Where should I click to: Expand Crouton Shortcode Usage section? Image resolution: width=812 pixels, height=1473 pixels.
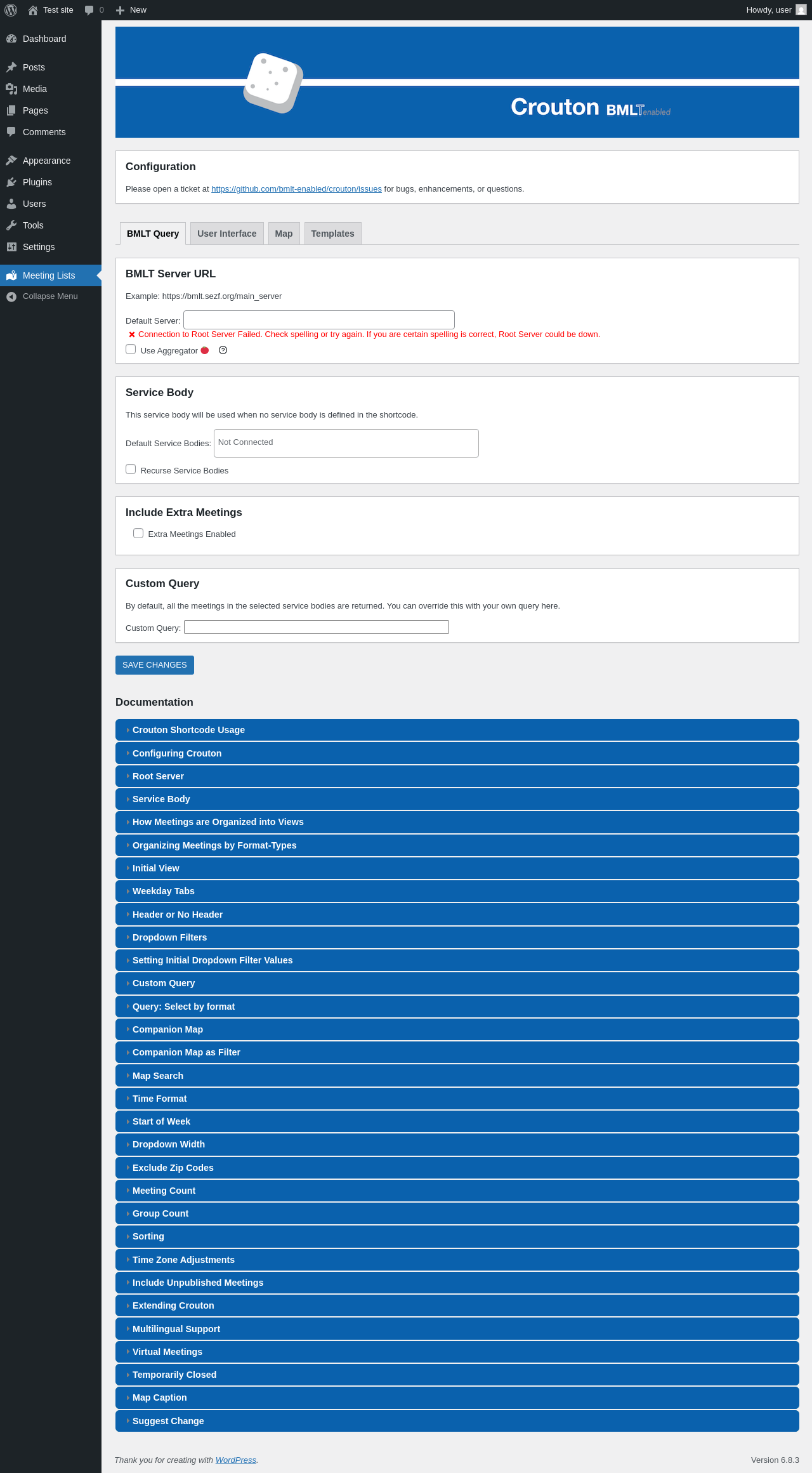click(x=457, y=730)
